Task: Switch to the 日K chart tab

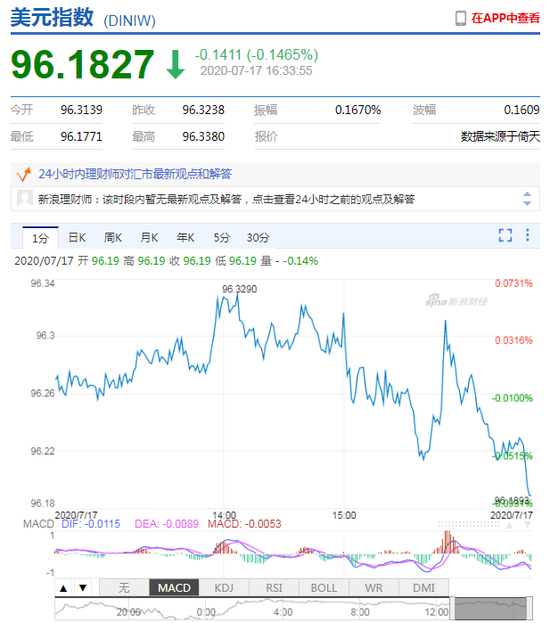Action: pyautogui.click(x=77, y=238)
